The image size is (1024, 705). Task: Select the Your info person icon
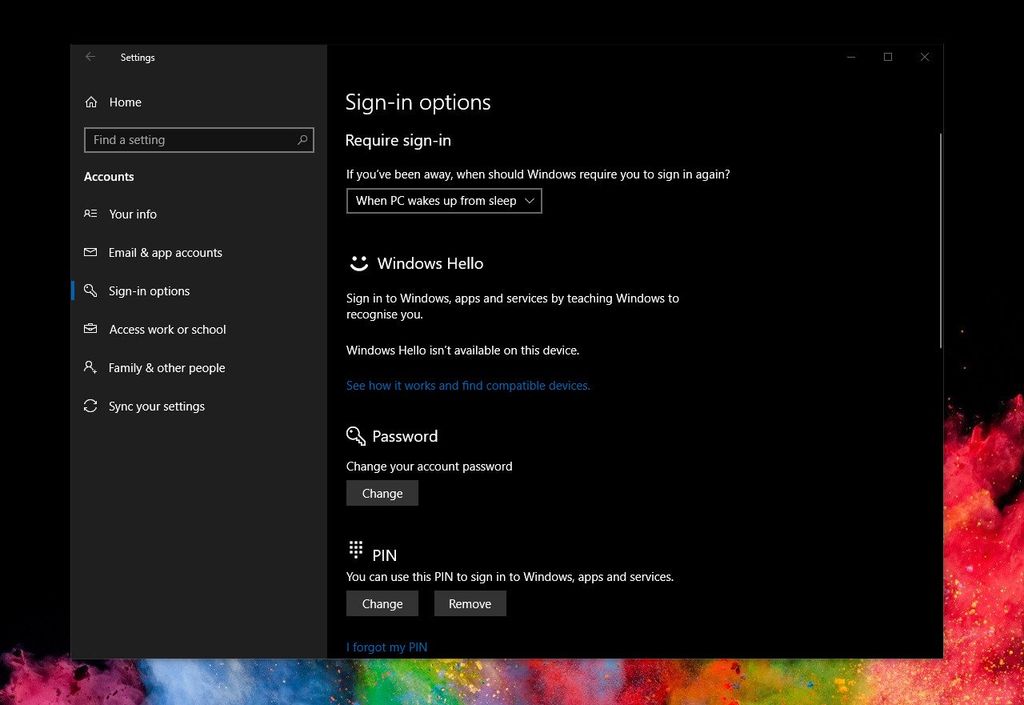click(x=91, y=214)
